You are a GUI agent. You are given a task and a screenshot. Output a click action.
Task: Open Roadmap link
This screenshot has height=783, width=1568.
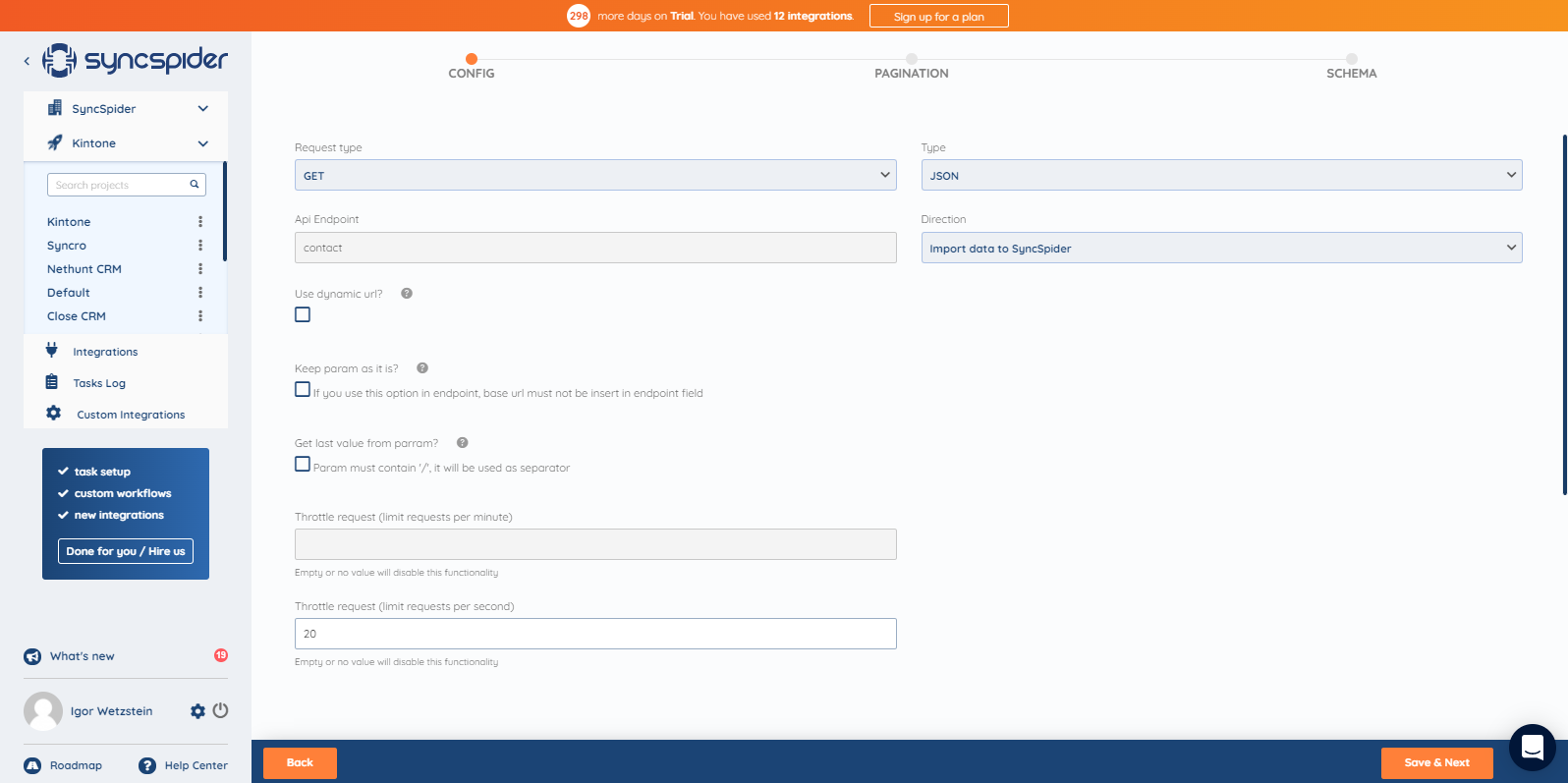(x=76, y=765)
